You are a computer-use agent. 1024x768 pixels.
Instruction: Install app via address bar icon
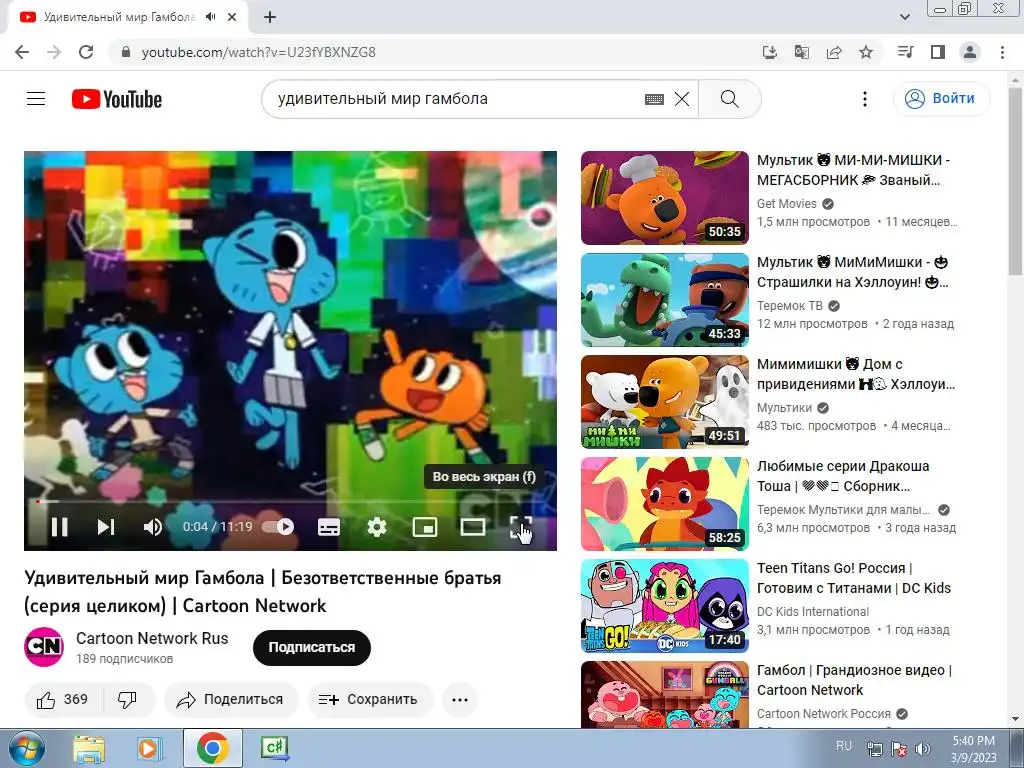coord(770,52)
